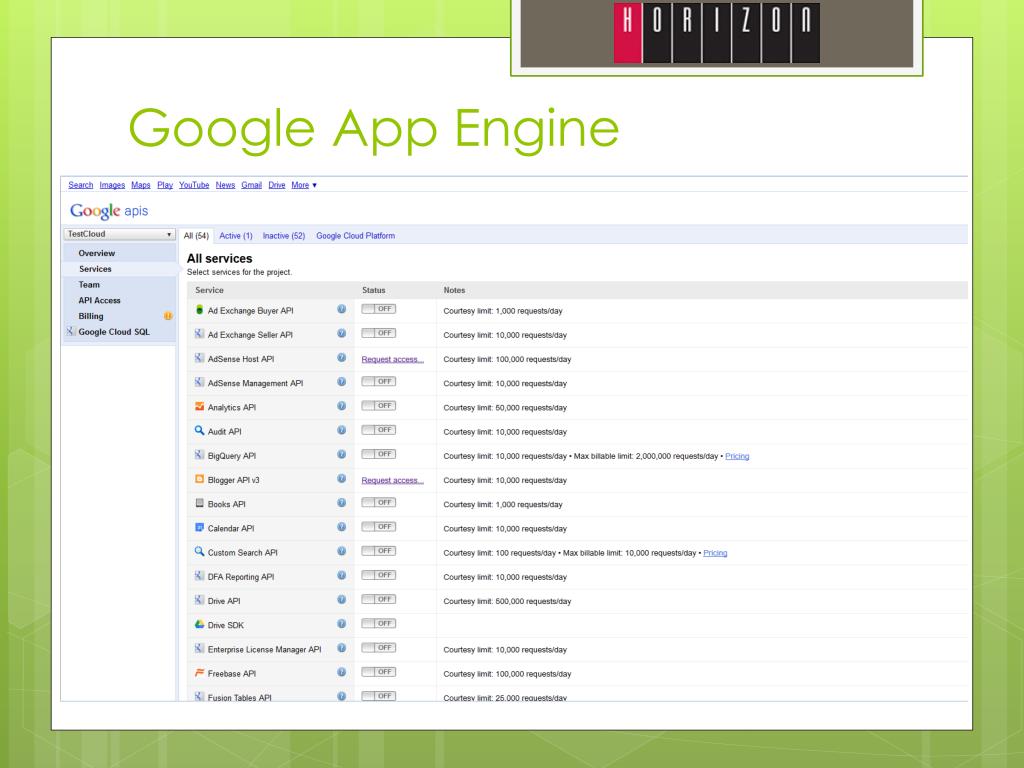Toggle Ad Exchange Seller API on

pos(379,333)
